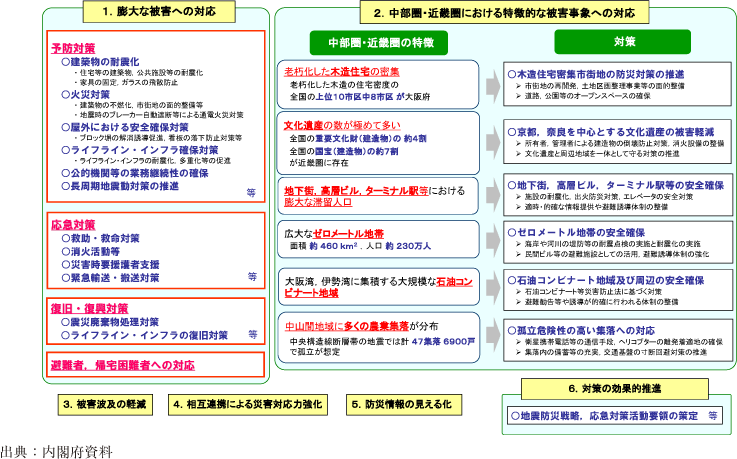Viewport: 737px width, 459px height.
Task: Click the measure '石油コンビナート地域及び周辺の安全確保'
Action: [606, 280]
